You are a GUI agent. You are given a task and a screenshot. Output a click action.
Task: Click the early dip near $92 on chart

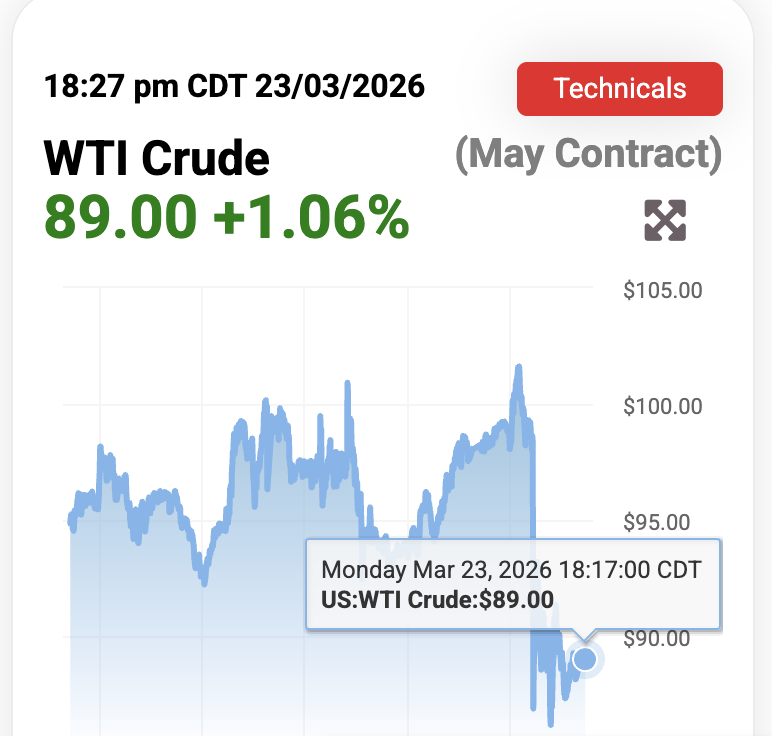click(204, 582)
